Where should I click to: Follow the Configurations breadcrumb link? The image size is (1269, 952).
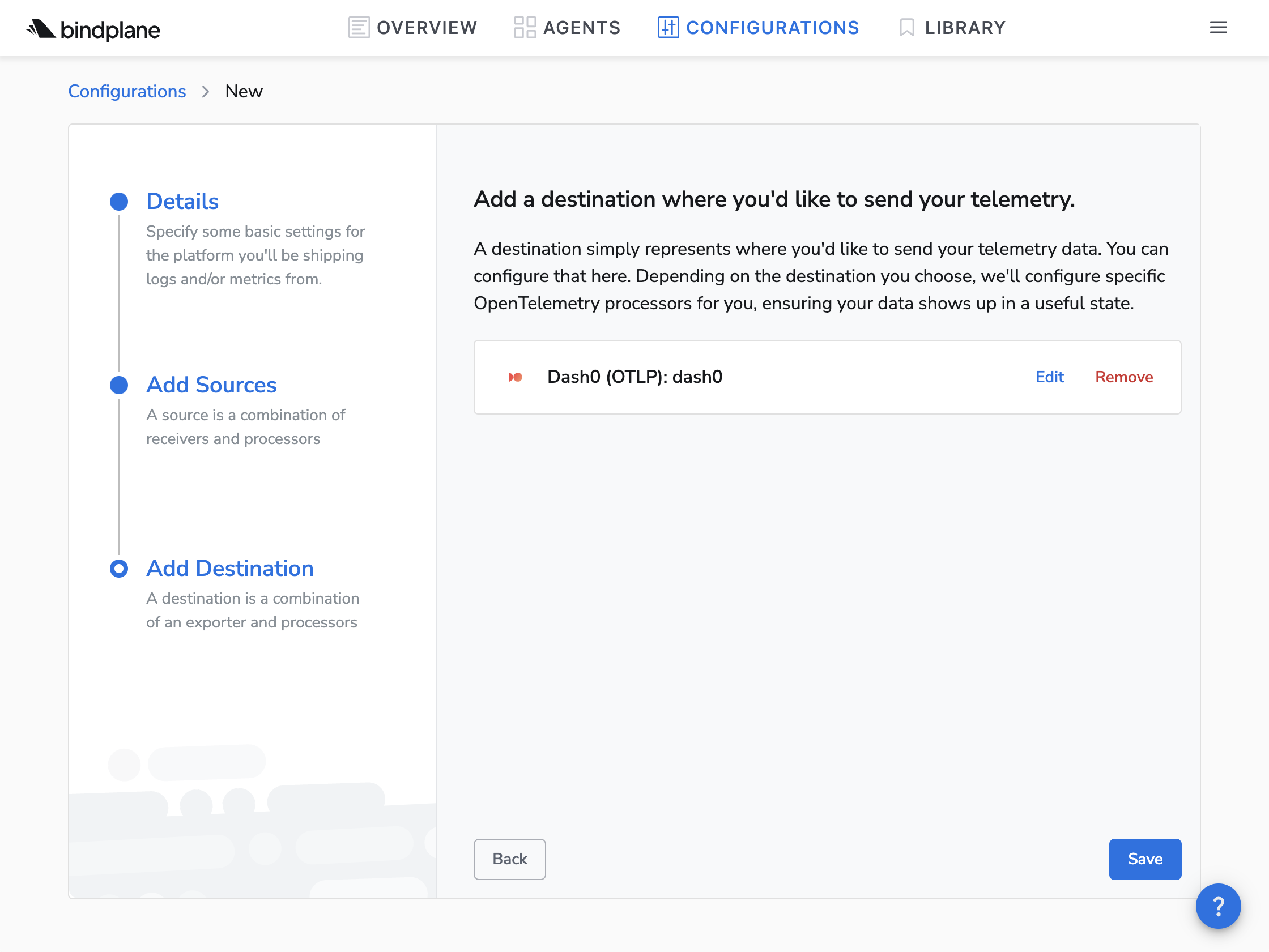127,91
